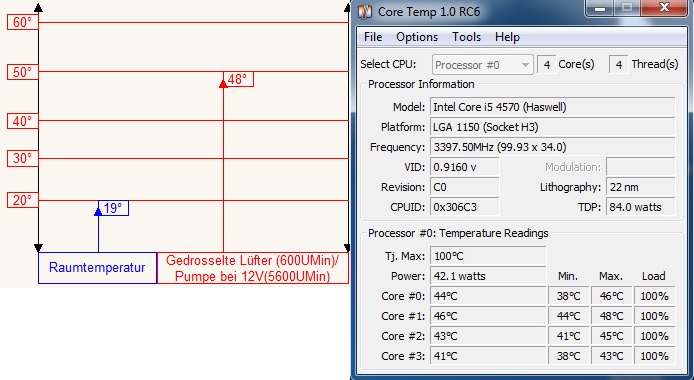Click Core #0 minimum temperature 38°C
This screenshot has height=380, width=694.
[568, 296]
